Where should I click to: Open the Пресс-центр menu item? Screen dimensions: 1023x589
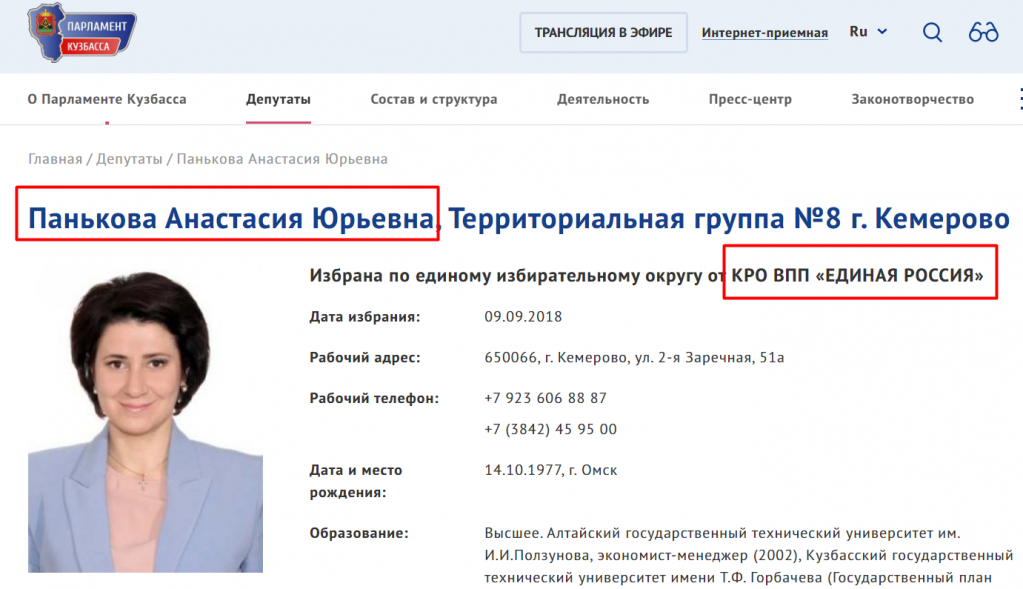pyautogui.click(x=750, y=99)
